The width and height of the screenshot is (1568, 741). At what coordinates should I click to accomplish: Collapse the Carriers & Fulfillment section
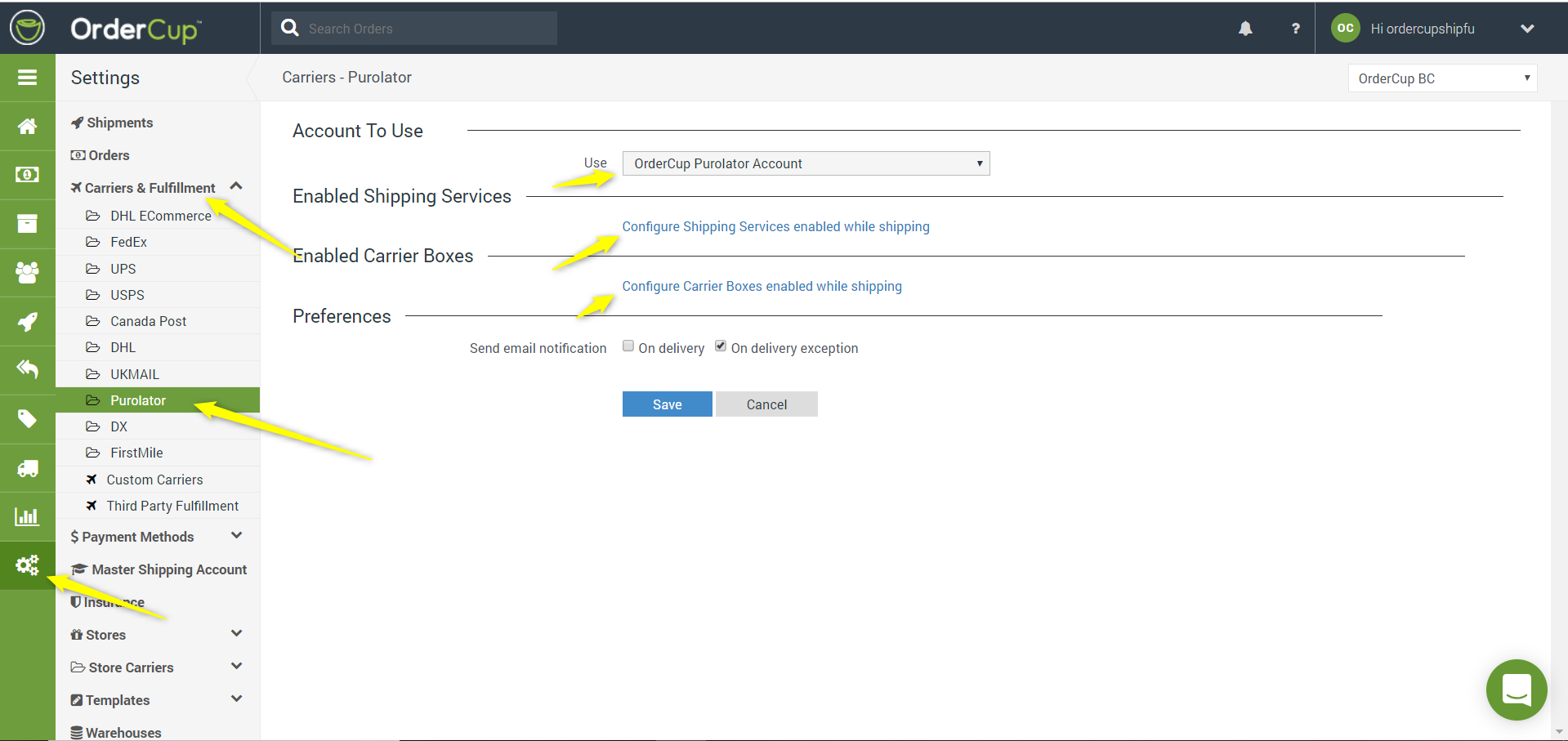236,186
